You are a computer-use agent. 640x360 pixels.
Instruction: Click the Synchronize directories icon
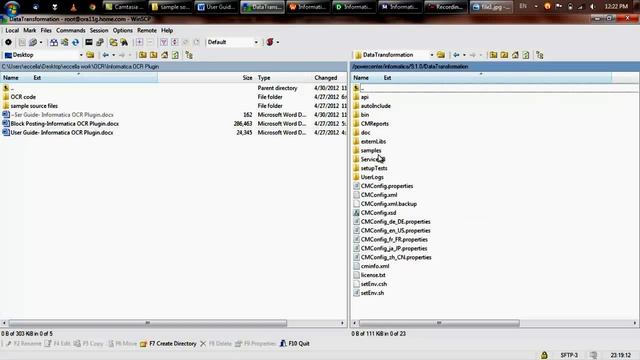(x=113, y=42)
